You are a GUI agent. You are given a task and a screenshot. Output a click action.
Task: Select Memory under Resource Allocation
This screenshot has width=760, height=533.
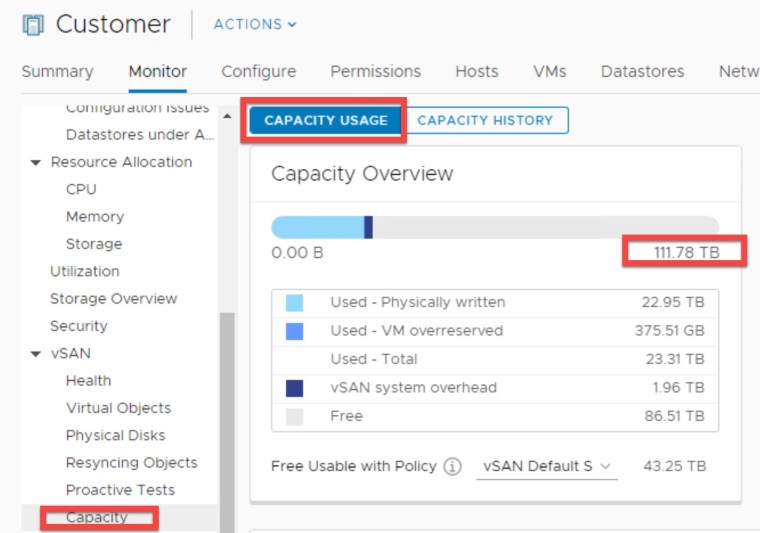click(95, 217)
